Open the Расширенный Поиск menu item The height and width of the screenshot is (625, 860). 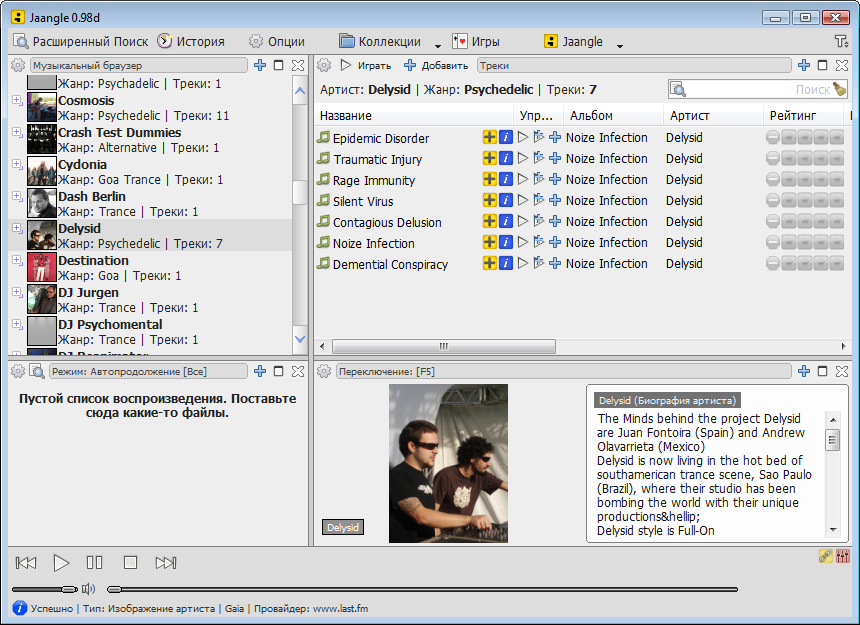click(81, 42)
